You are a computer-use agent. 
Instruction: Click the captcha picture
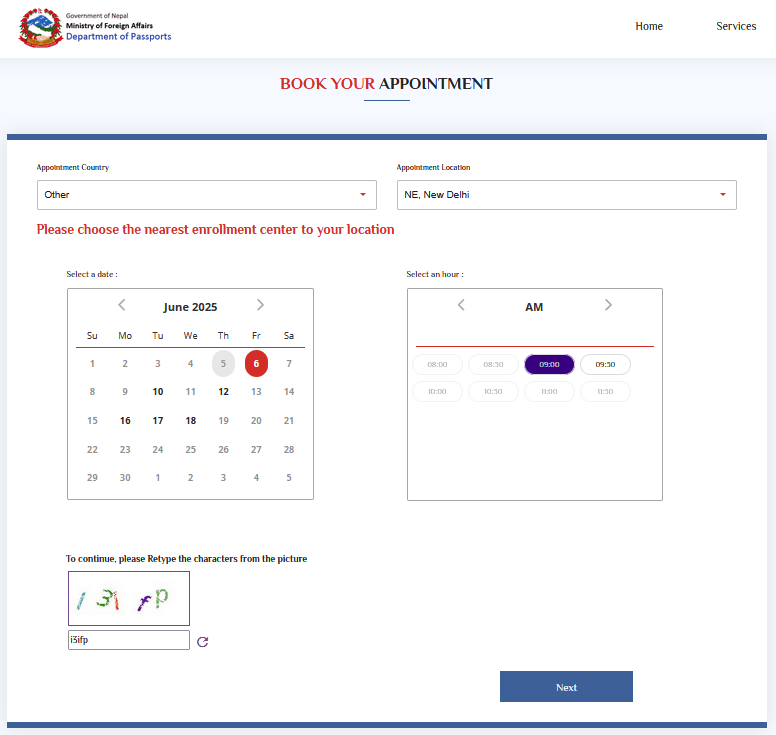[x=128, y=598]
